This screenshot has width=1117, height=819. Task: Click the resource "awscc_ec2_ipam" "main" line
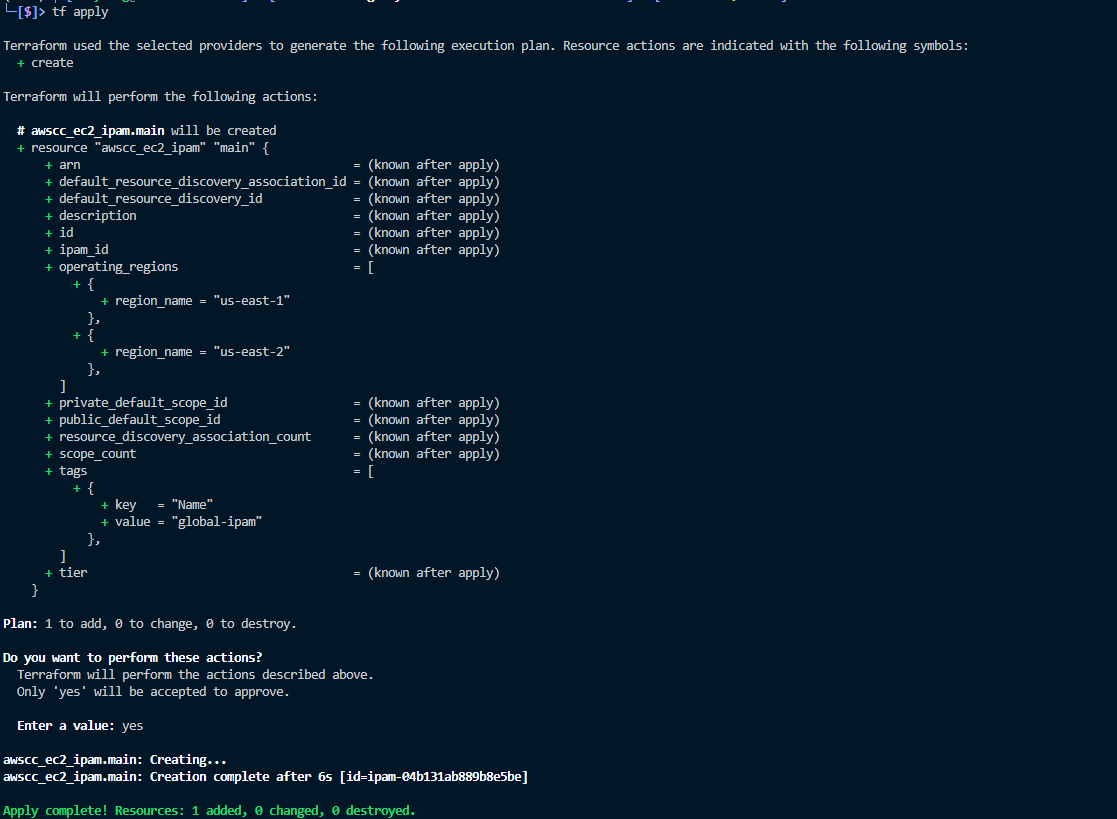(143, 148)
